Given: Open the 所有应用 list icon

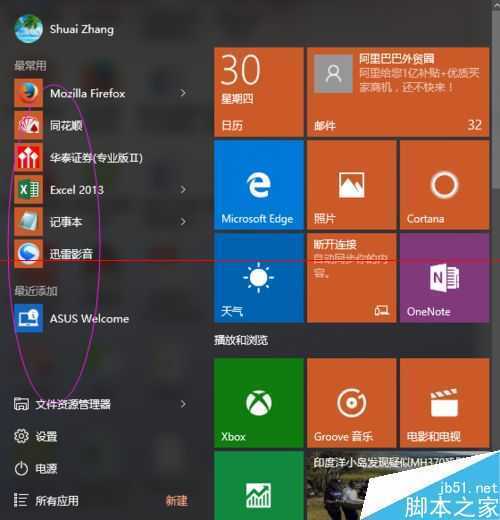Looking at the screenshot, I should [21, 500].
